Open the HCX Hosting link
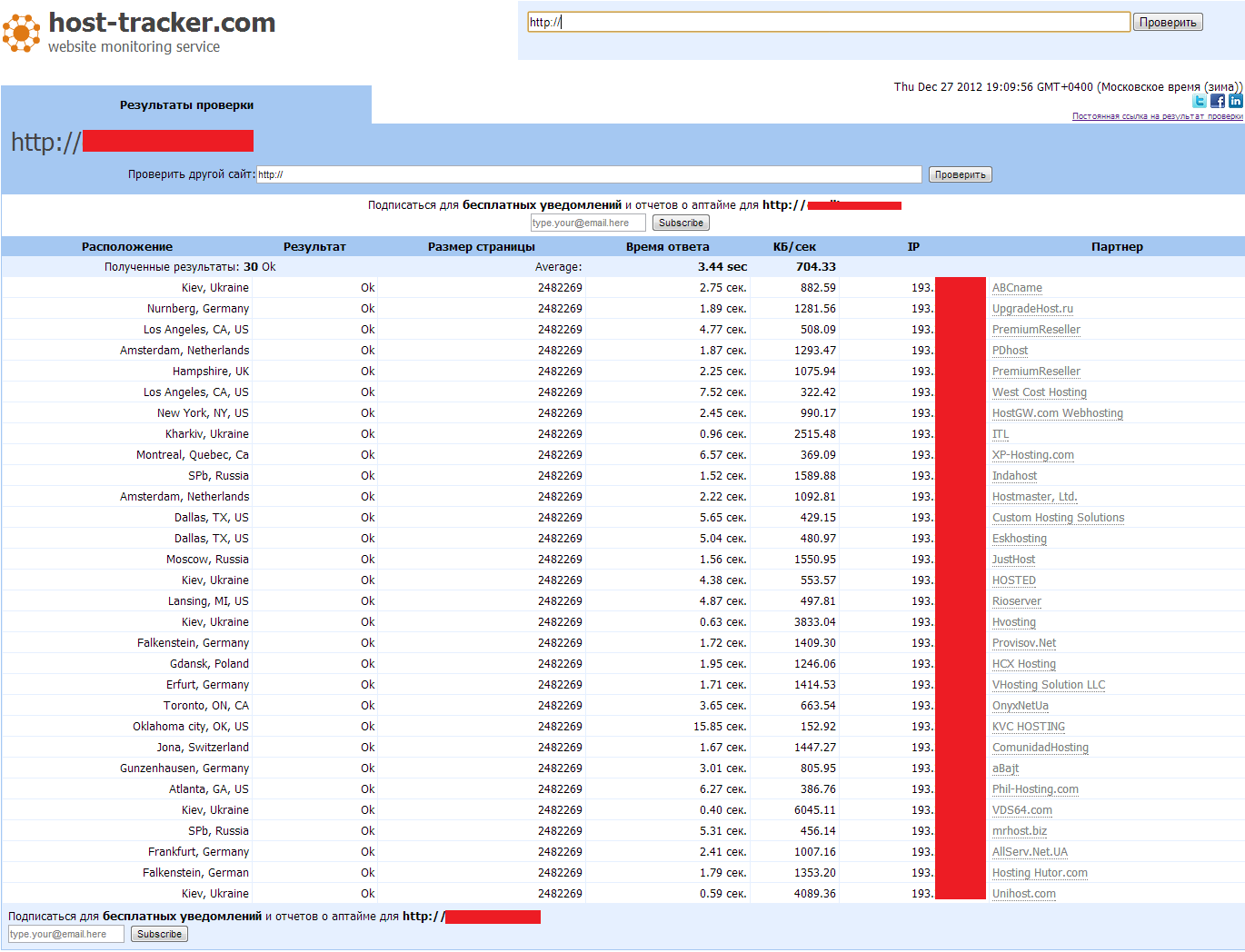Viewport: 1245px width, 952px height. (1024, 664)
